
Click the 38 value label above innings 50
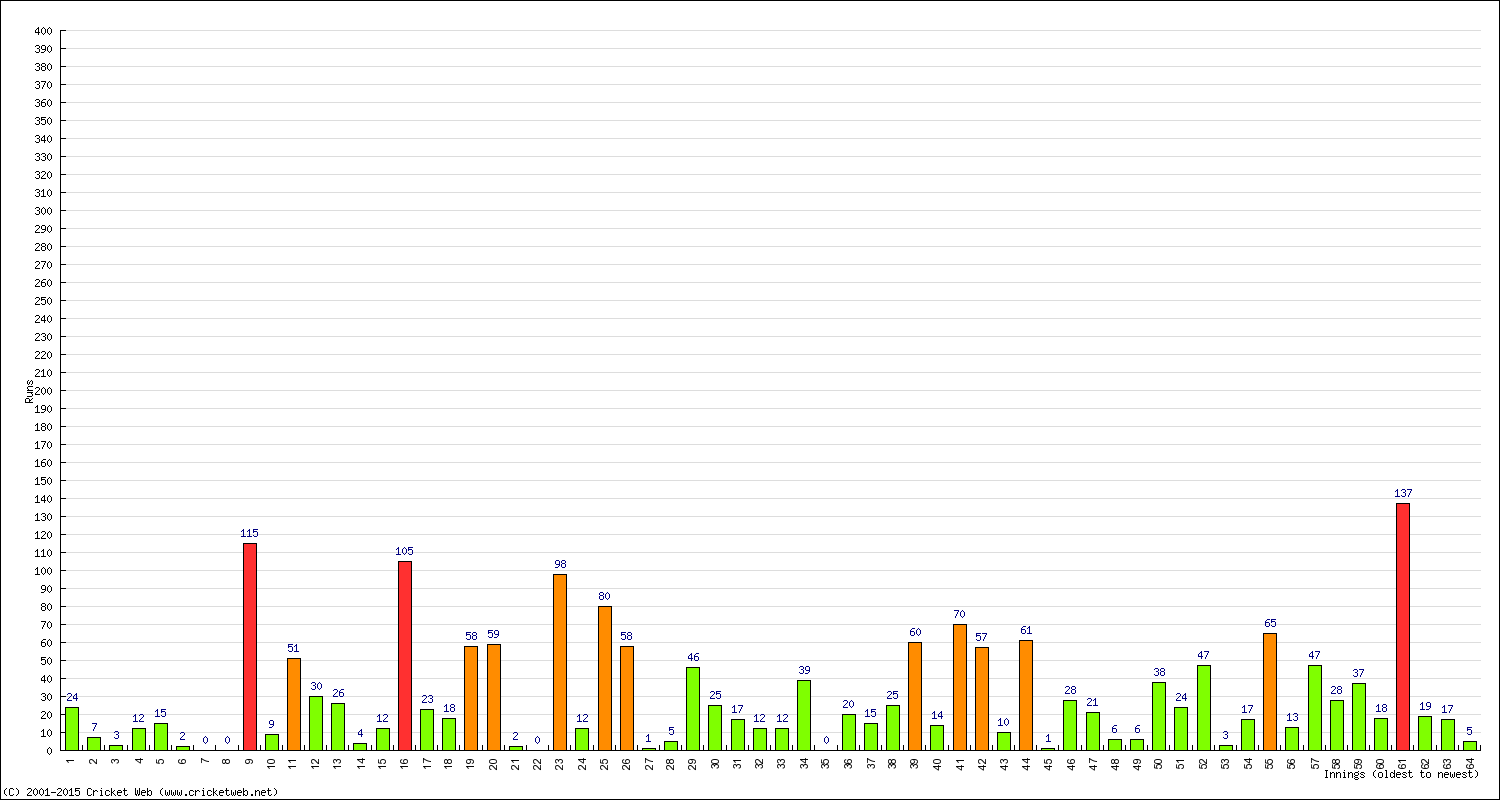(x=1159, y=672)
